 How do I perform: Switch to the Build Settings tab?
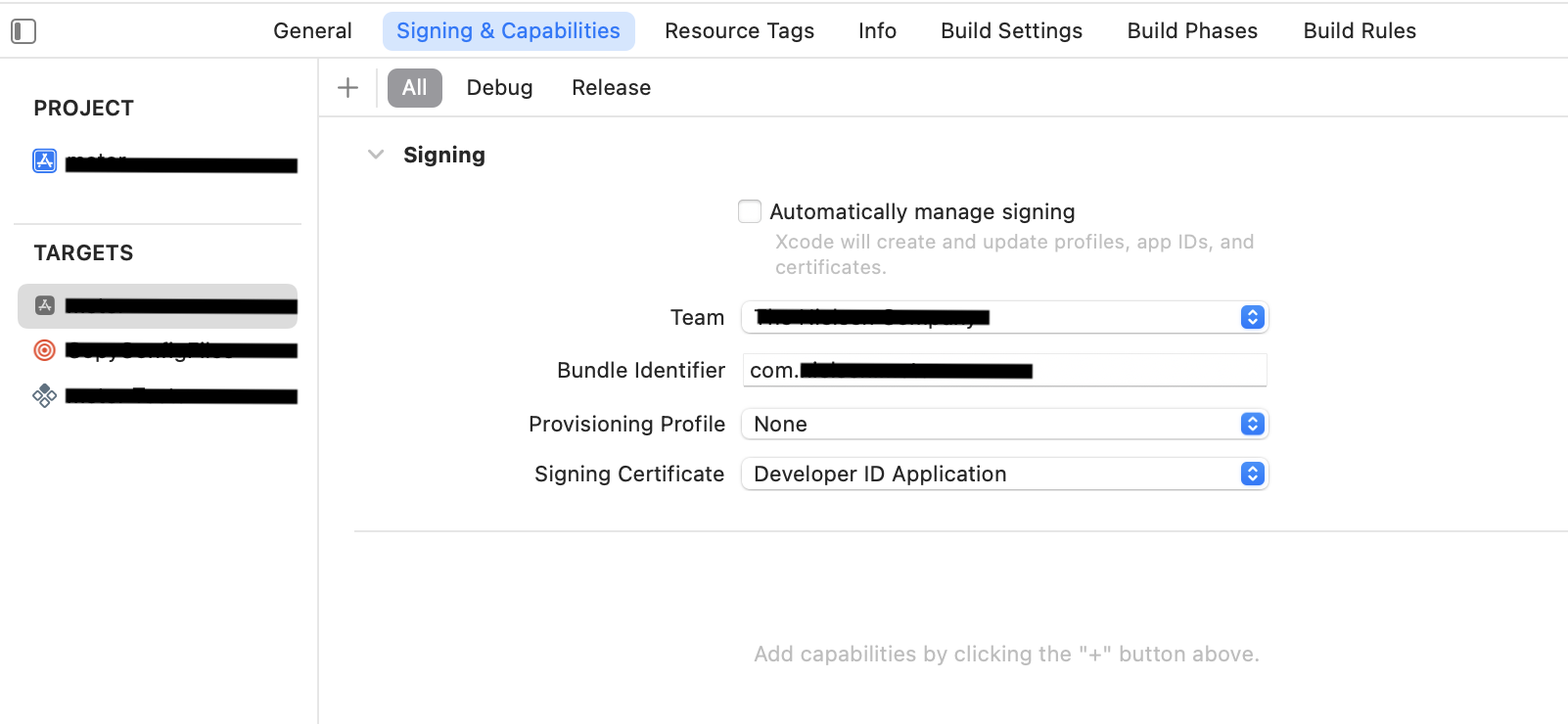[1011, 31]
